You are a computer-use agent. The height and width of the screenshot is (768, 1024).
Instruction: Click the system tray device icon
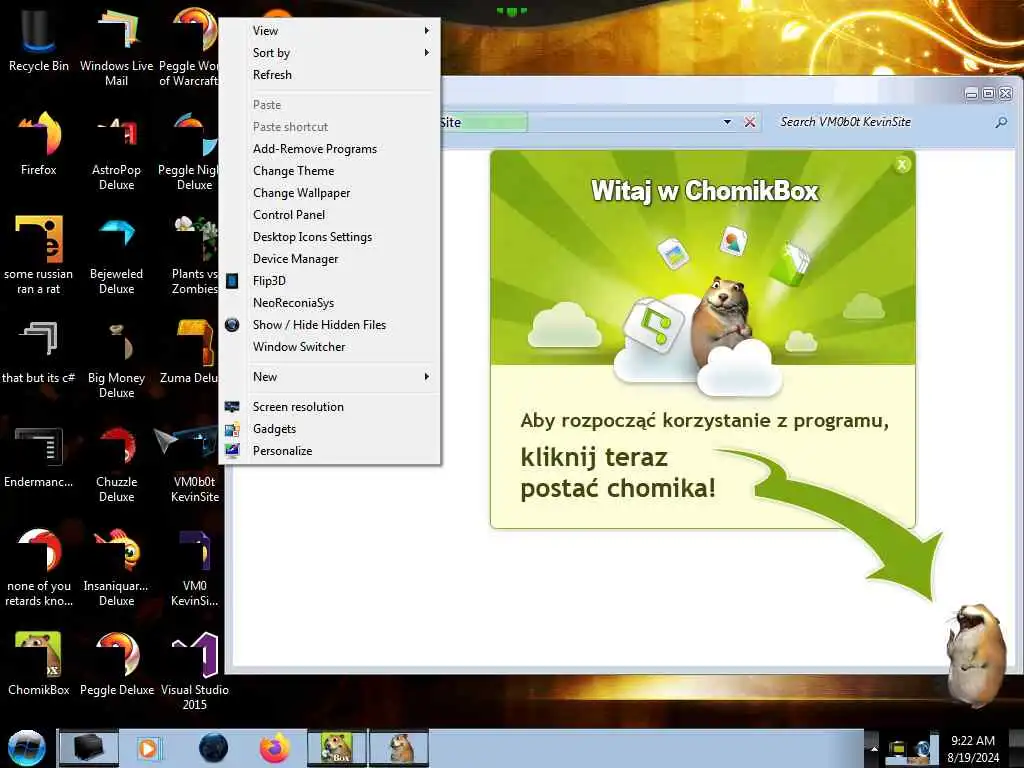click(897, 748)
